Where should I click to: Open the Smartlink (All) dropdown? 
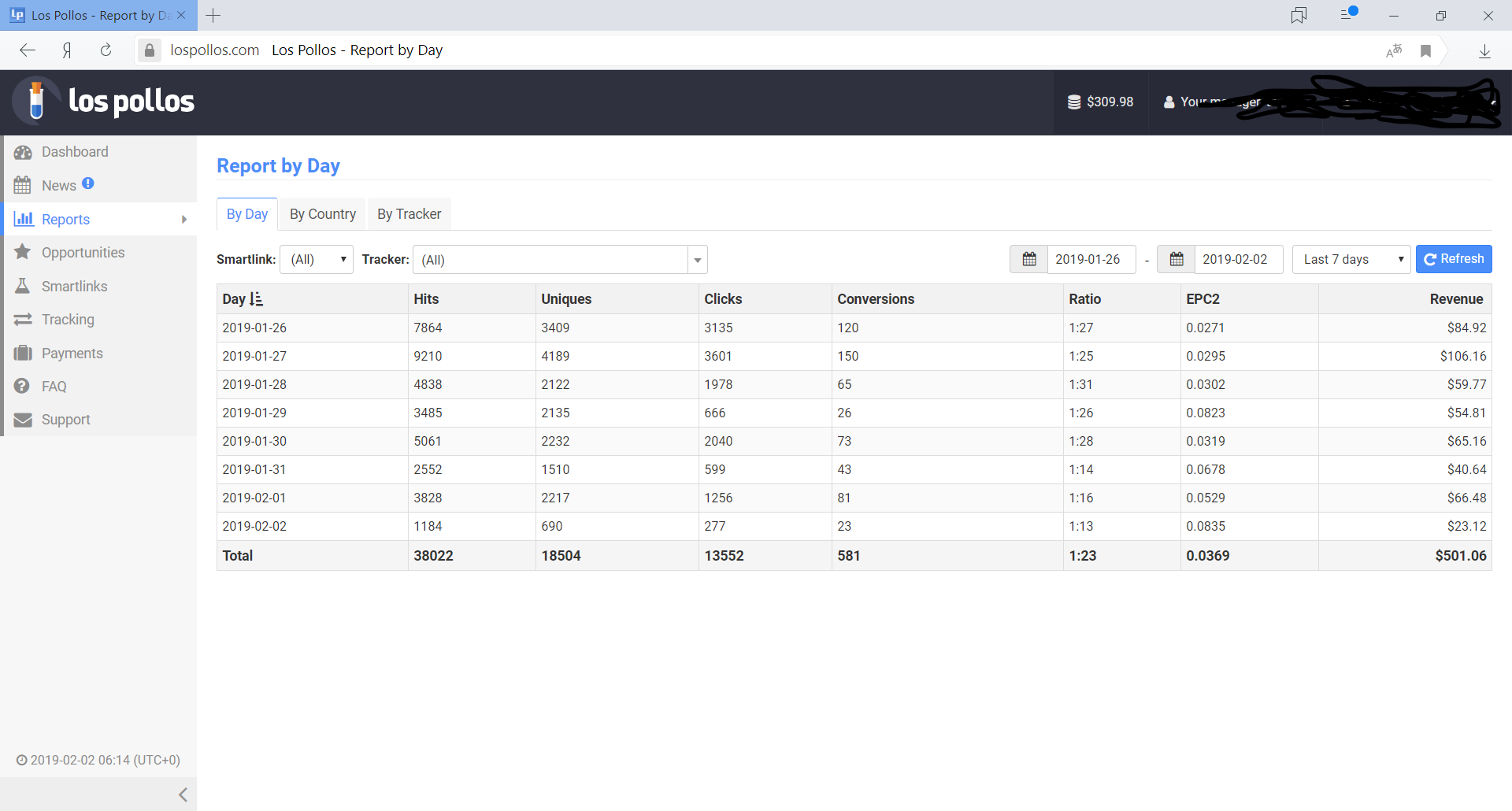(317, 259)
